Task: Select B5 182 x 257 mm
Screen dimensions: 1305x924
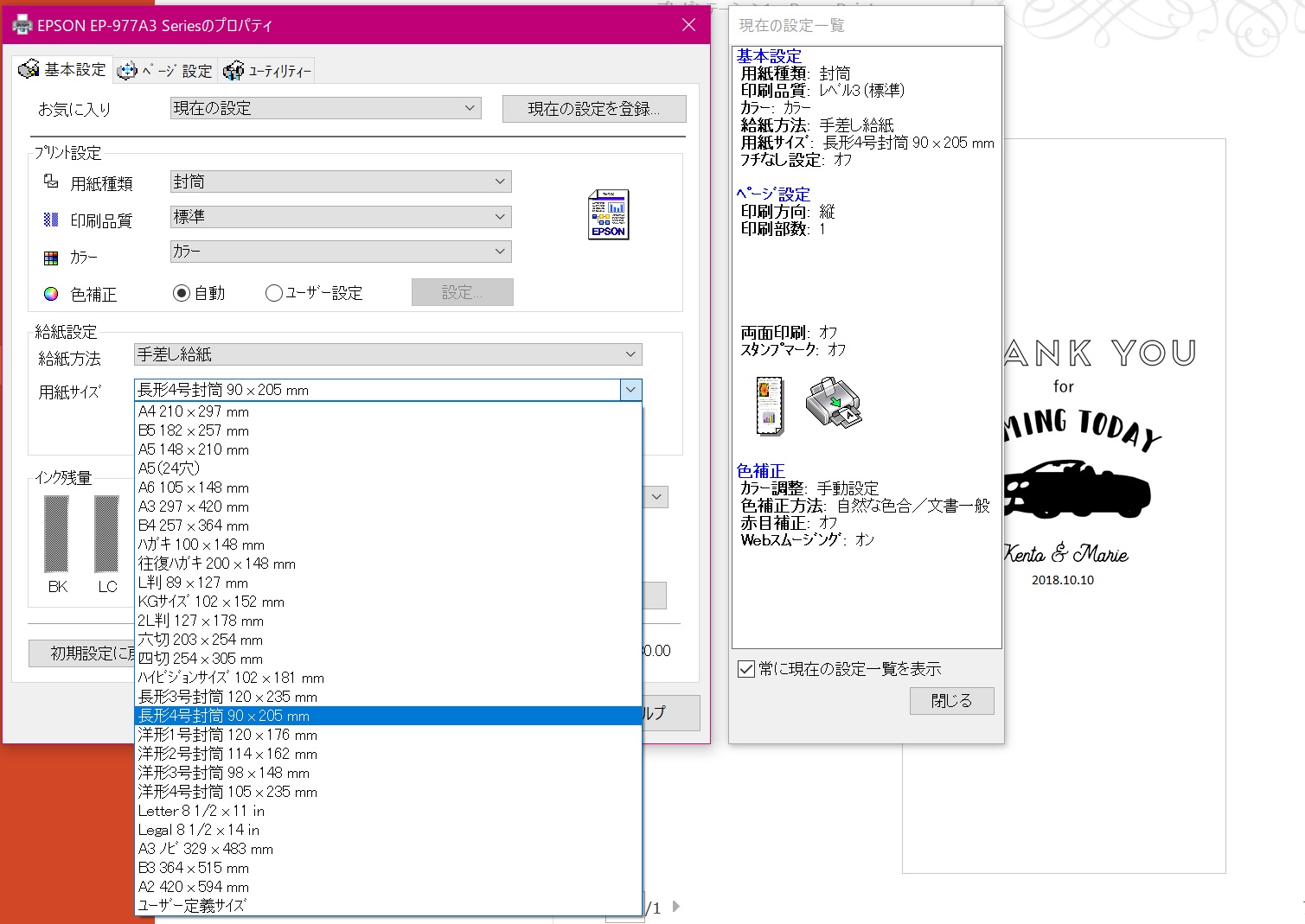Action: (388, 430)
